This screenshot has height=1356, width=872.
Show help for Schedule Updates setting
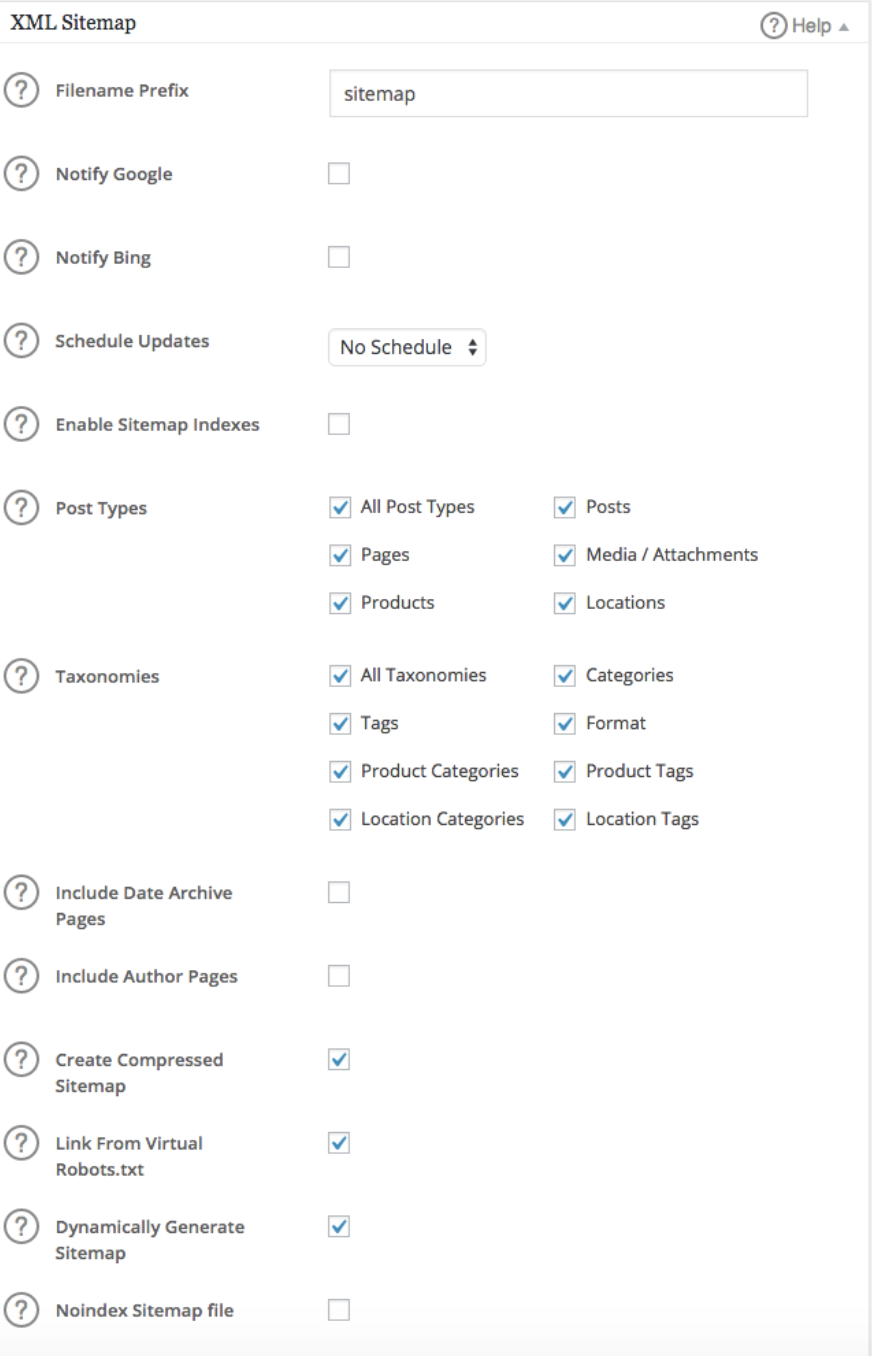click(18, 341)
